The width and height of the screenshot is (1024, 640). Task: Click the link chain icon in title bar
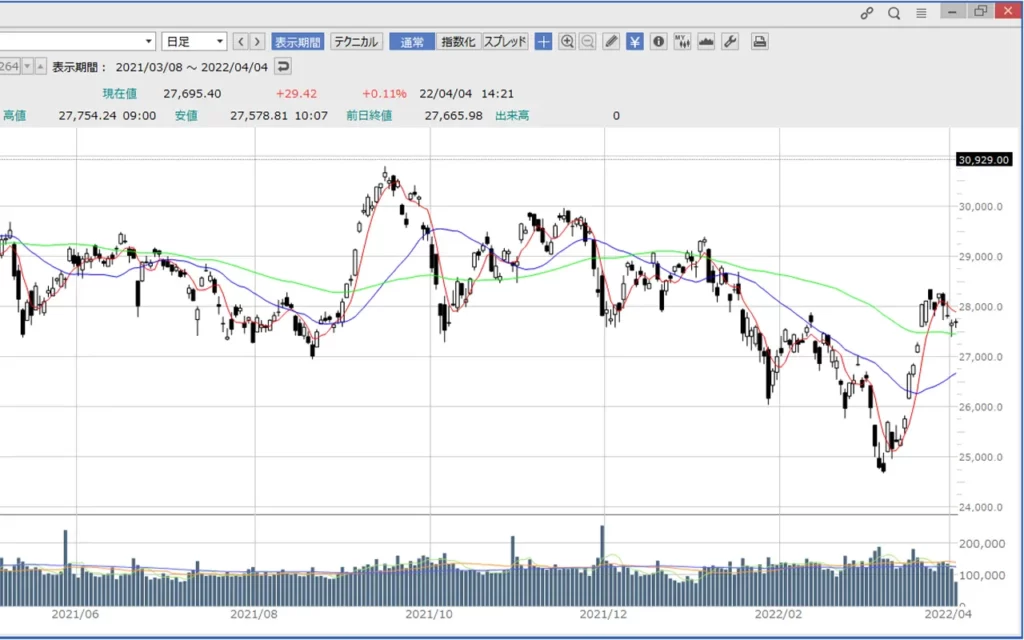867,13
